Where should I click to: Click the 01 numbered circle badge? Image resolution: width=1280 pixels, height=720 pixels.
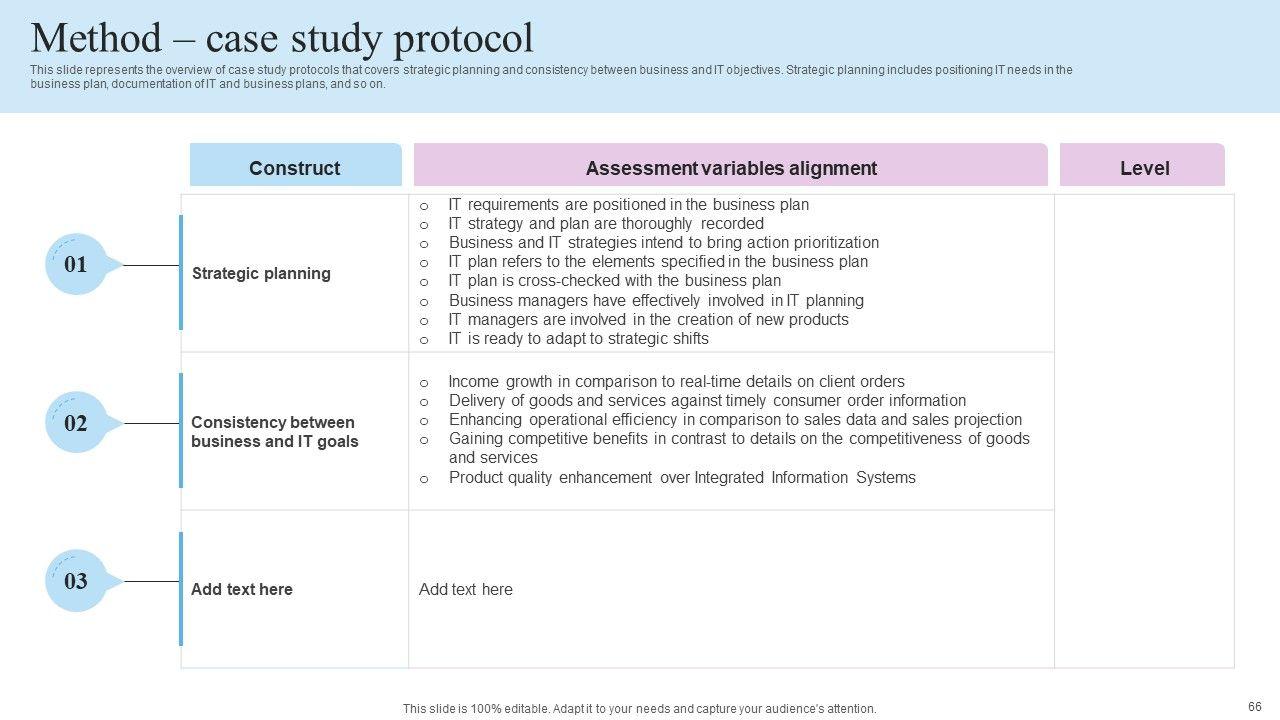pos(76,265)
